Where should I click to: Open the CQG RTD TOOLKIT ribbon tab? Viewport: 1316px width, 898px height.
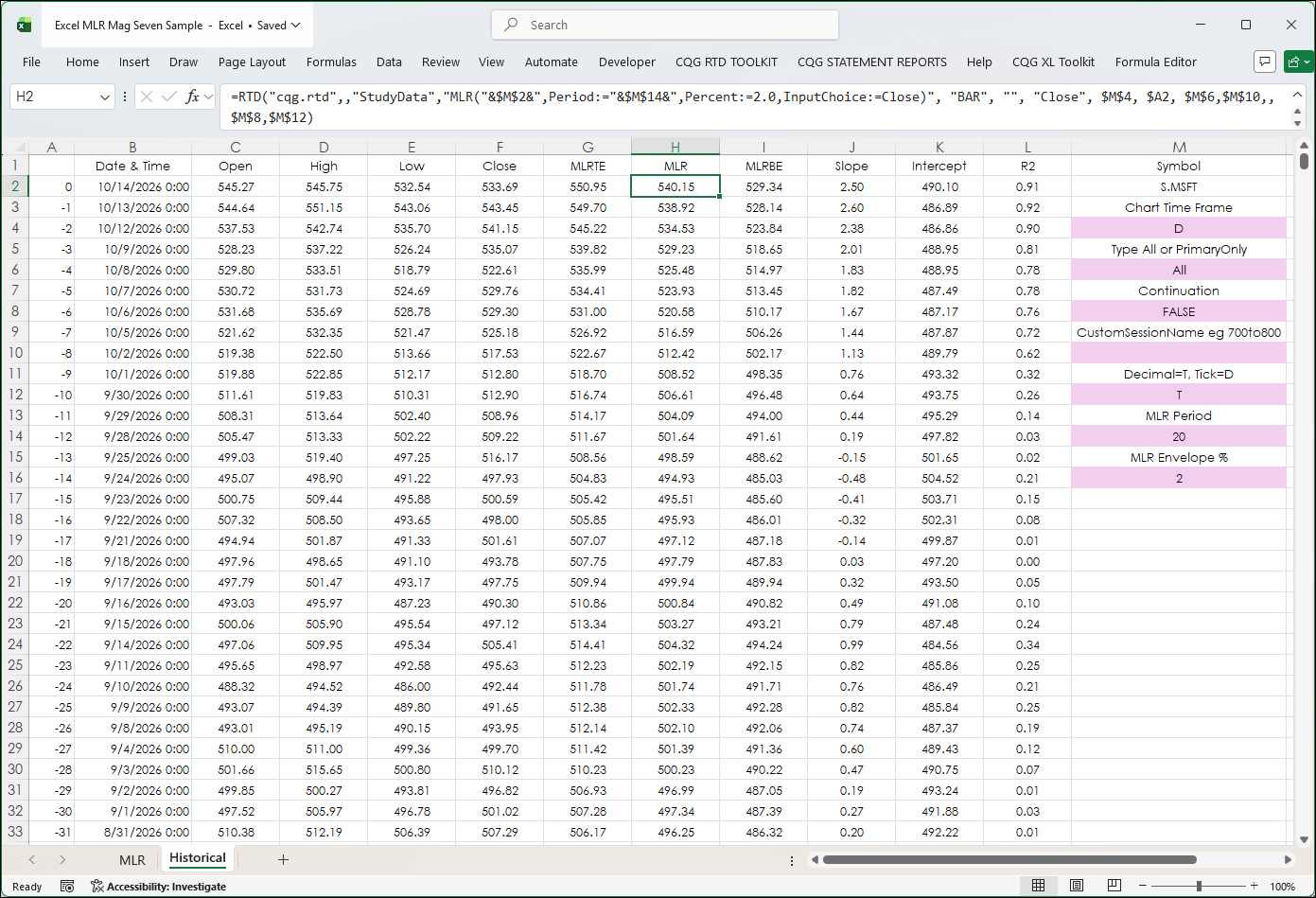[727, 62]
